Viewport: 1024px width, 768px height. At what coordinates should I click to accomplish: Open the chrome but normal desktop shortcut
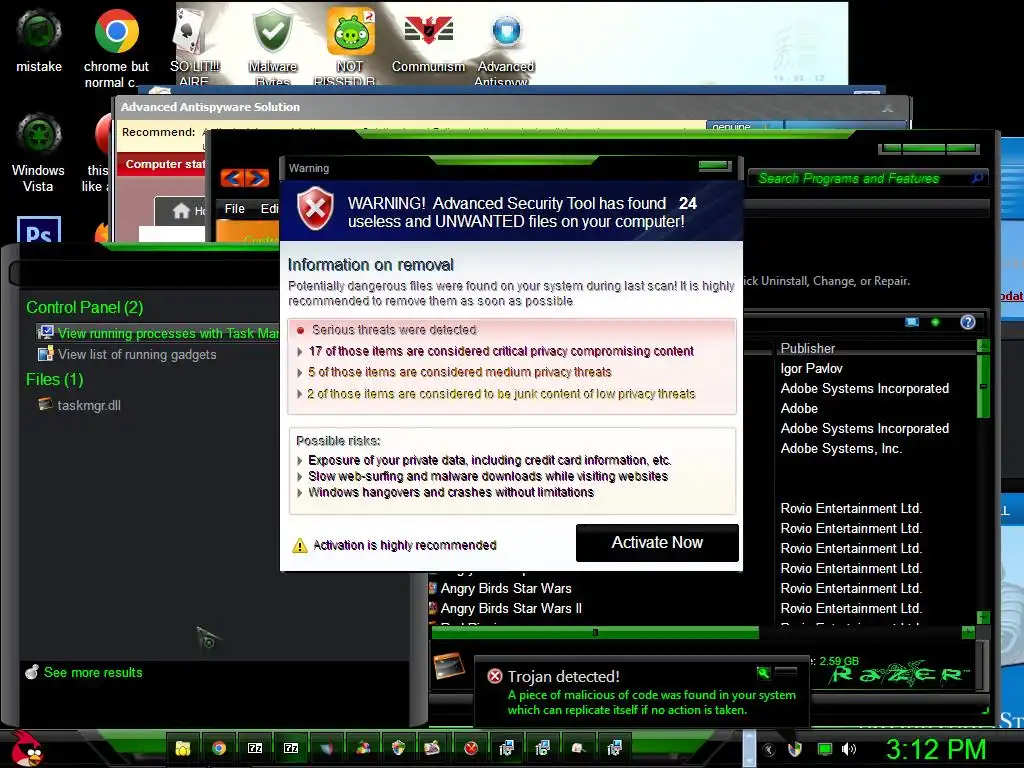tap(116, 49)
